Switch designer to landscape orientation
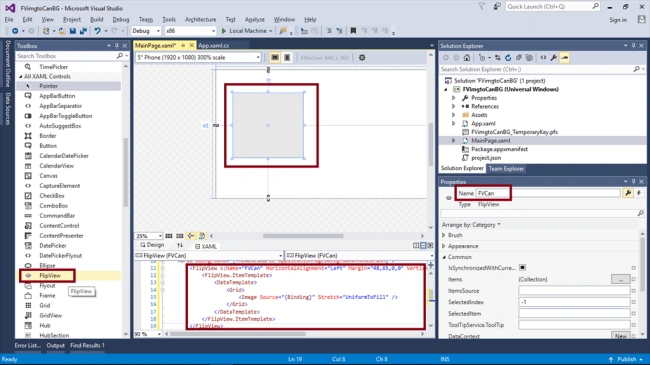 [274, 58]
